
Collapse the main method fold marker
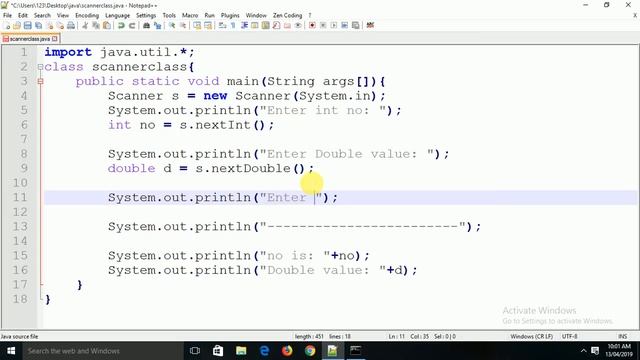click(40, 81)
